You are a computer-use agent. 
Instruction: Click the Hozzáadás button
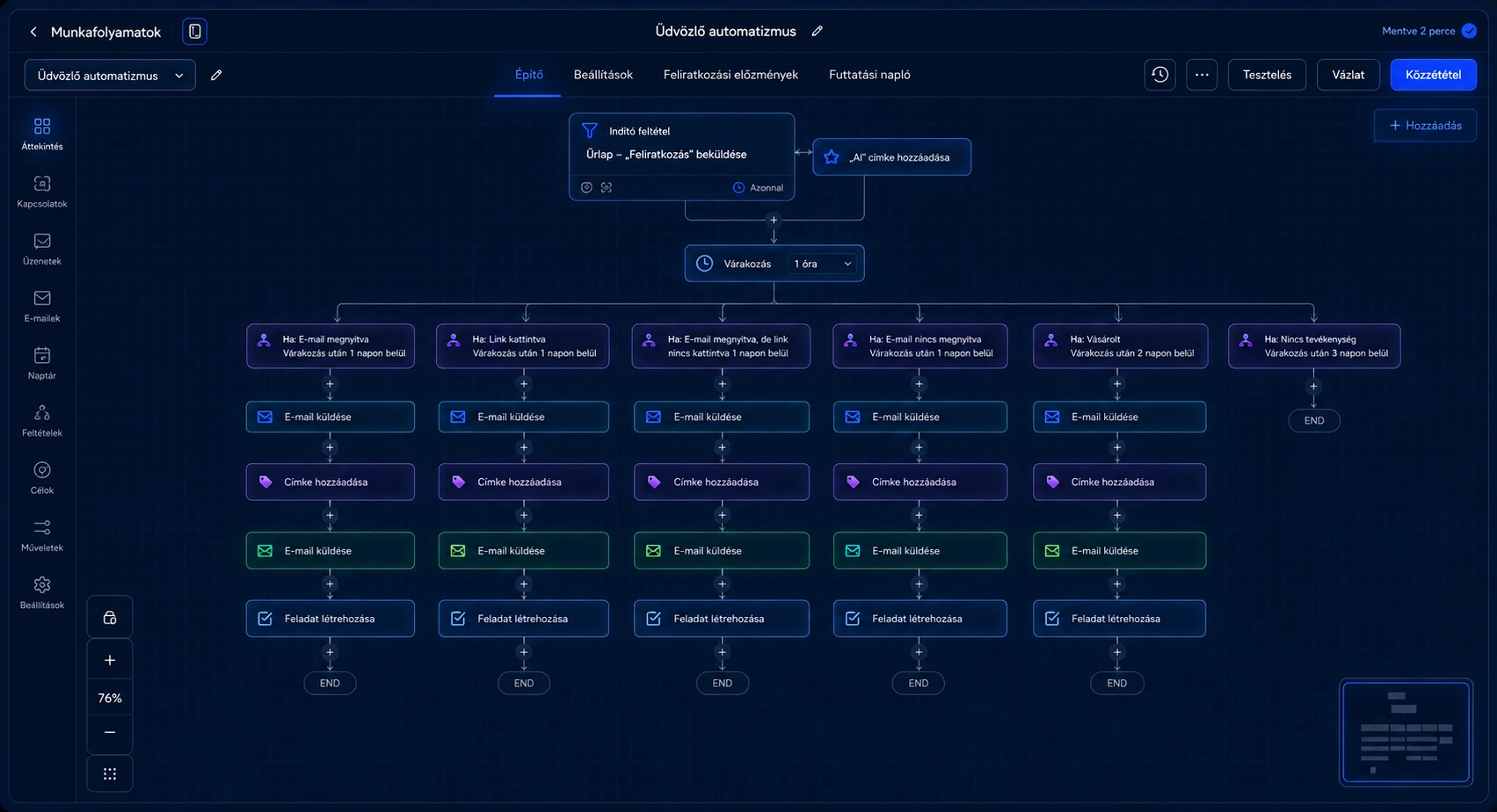point(1425,126)
